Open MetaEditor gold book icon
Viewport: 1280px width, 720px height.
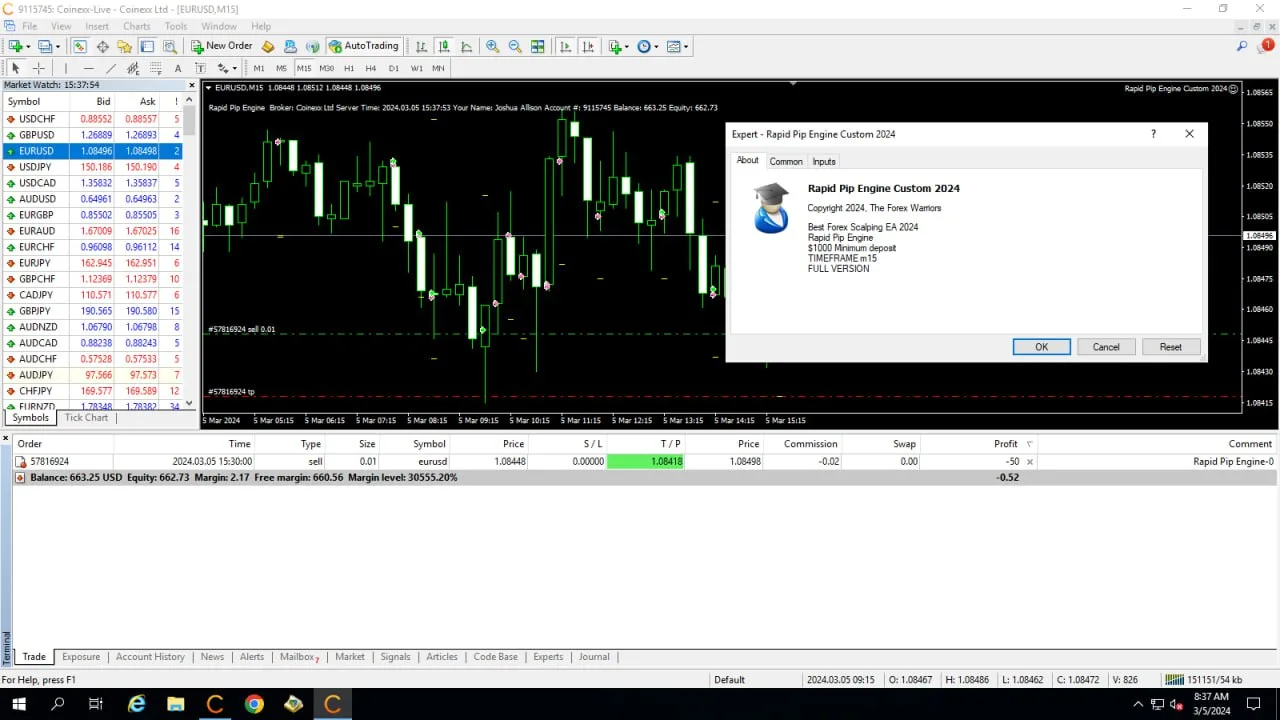(x=268, y=46)
